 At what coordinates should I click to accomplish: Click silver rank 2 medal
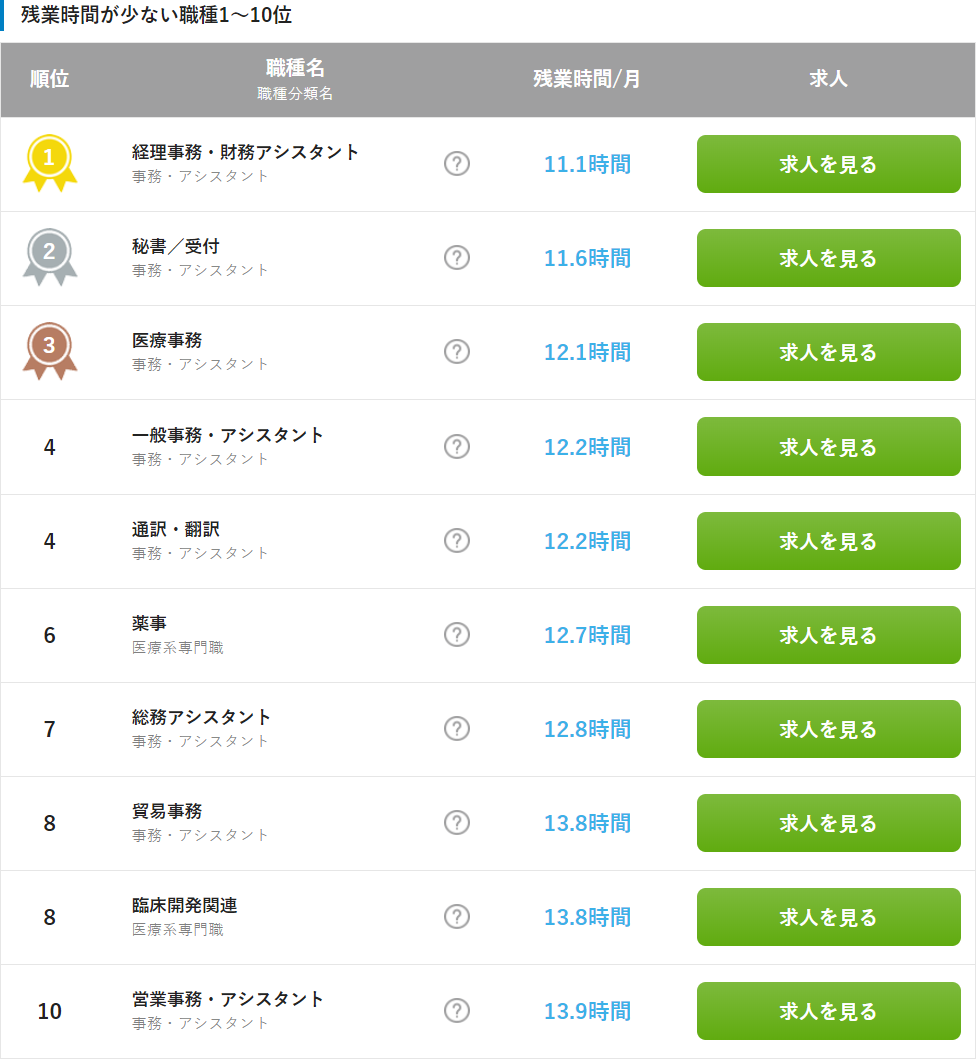[49, 255]
